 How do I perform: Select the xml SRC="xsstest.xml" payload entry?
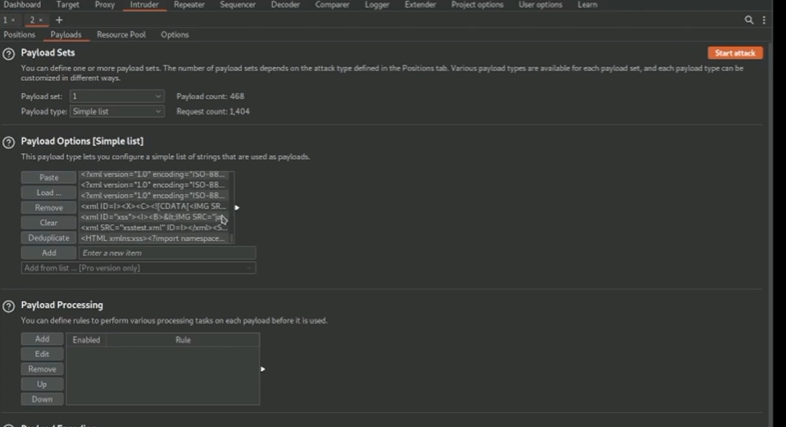[x=154, y=228]
